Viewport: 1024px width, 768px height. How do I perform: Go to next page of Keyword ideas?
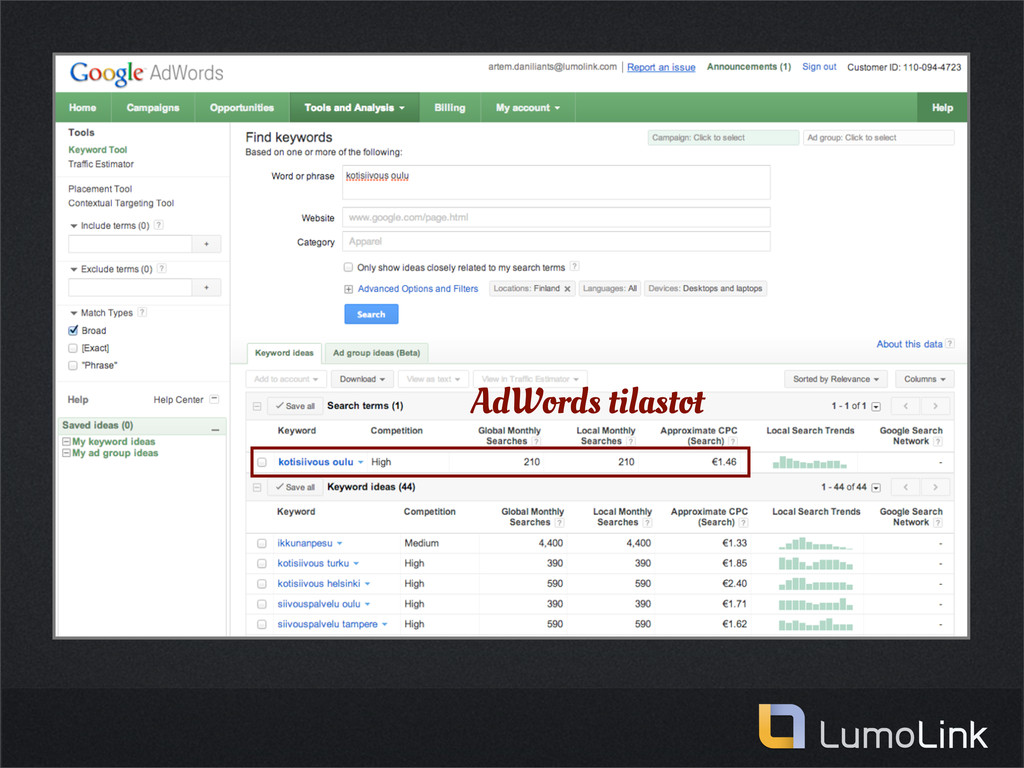(x=935, y=487)
